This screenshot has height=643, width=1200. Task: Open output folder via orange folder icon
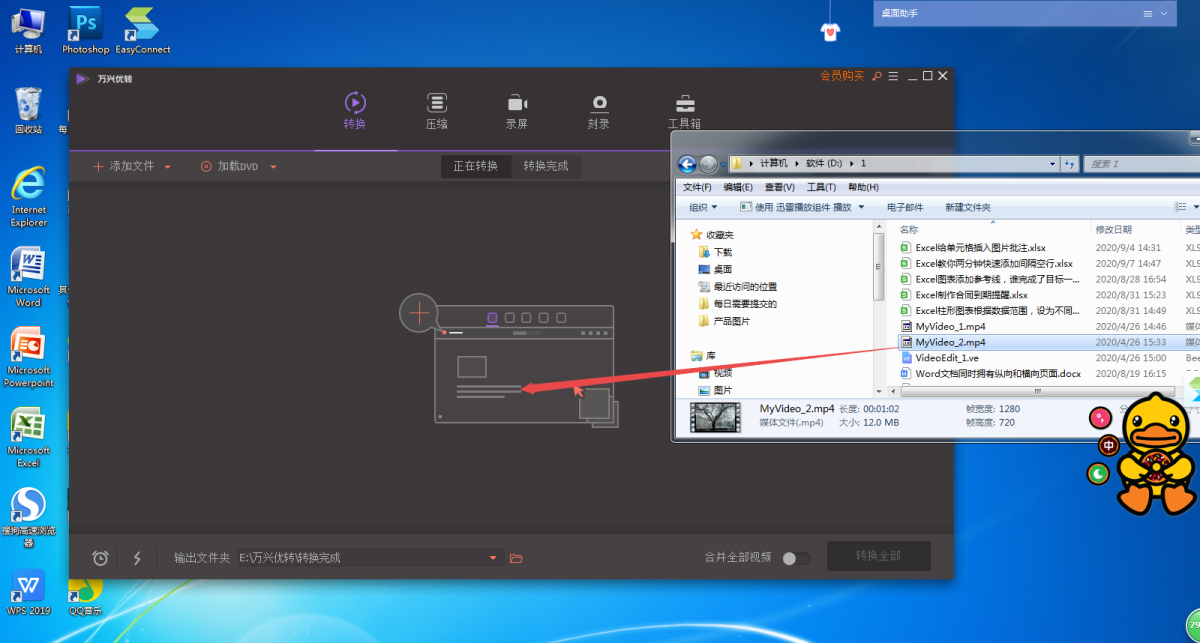(516, 558)
